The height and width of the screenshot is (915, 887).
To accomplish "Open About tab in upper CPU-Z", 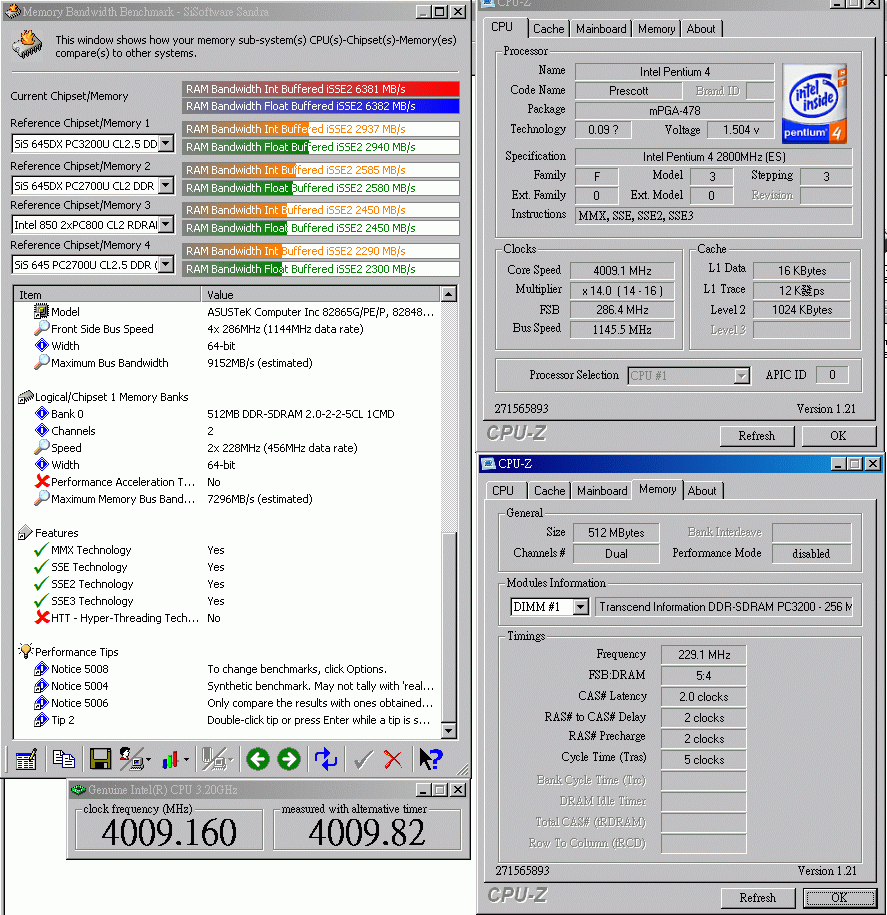I will pyautogui.click(x=701, y=29).
